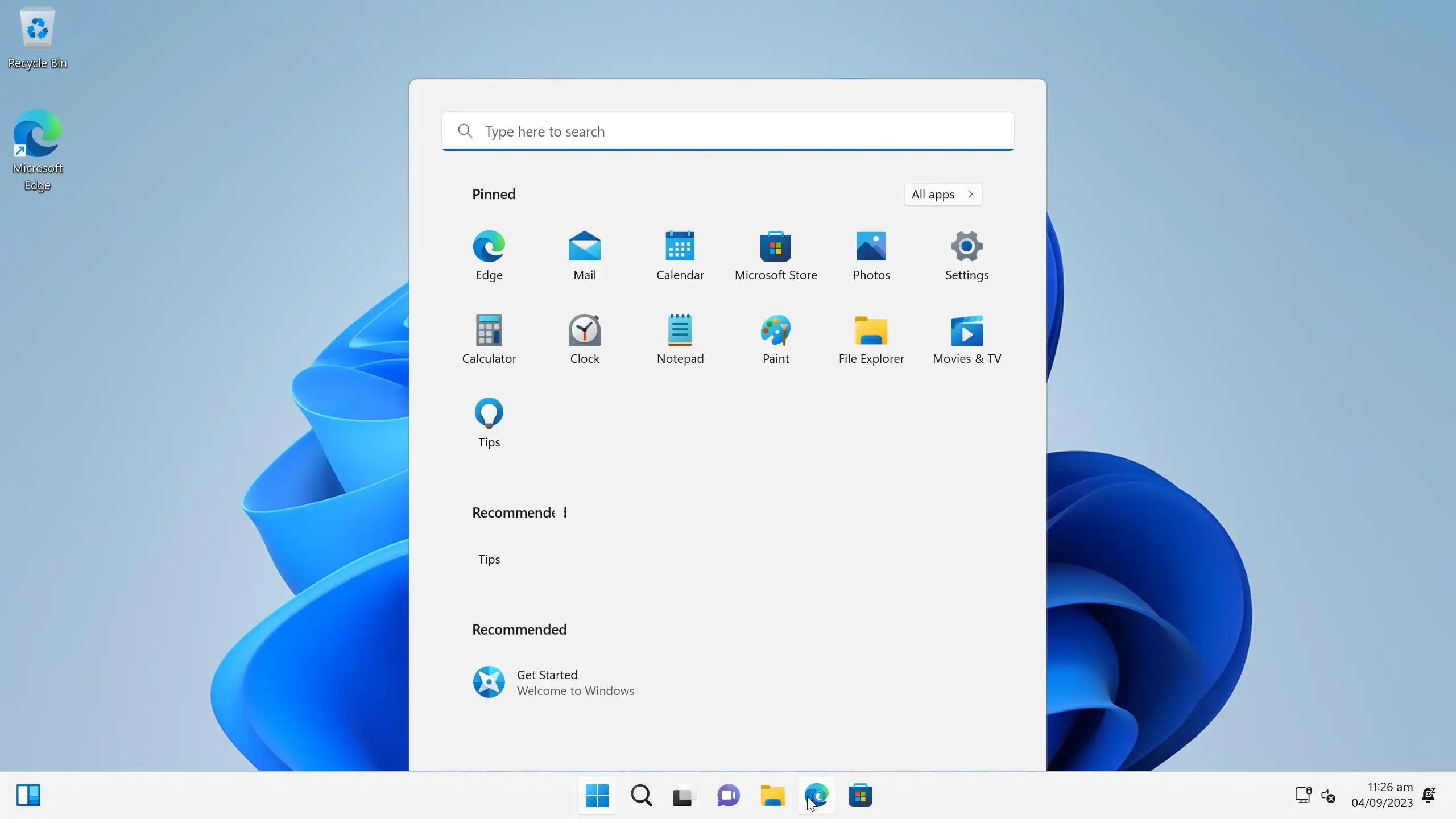1456x819 pixels.
Task: Open the Chat icon on taskbar
Action: click(728, 796)
